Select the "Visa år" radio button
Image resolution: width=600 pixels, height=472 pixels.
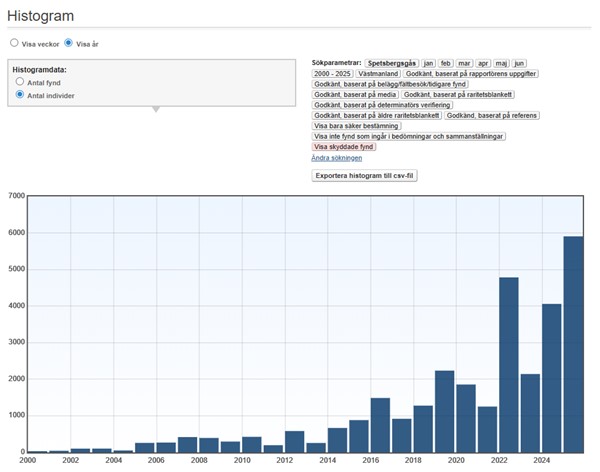point(69,43)
